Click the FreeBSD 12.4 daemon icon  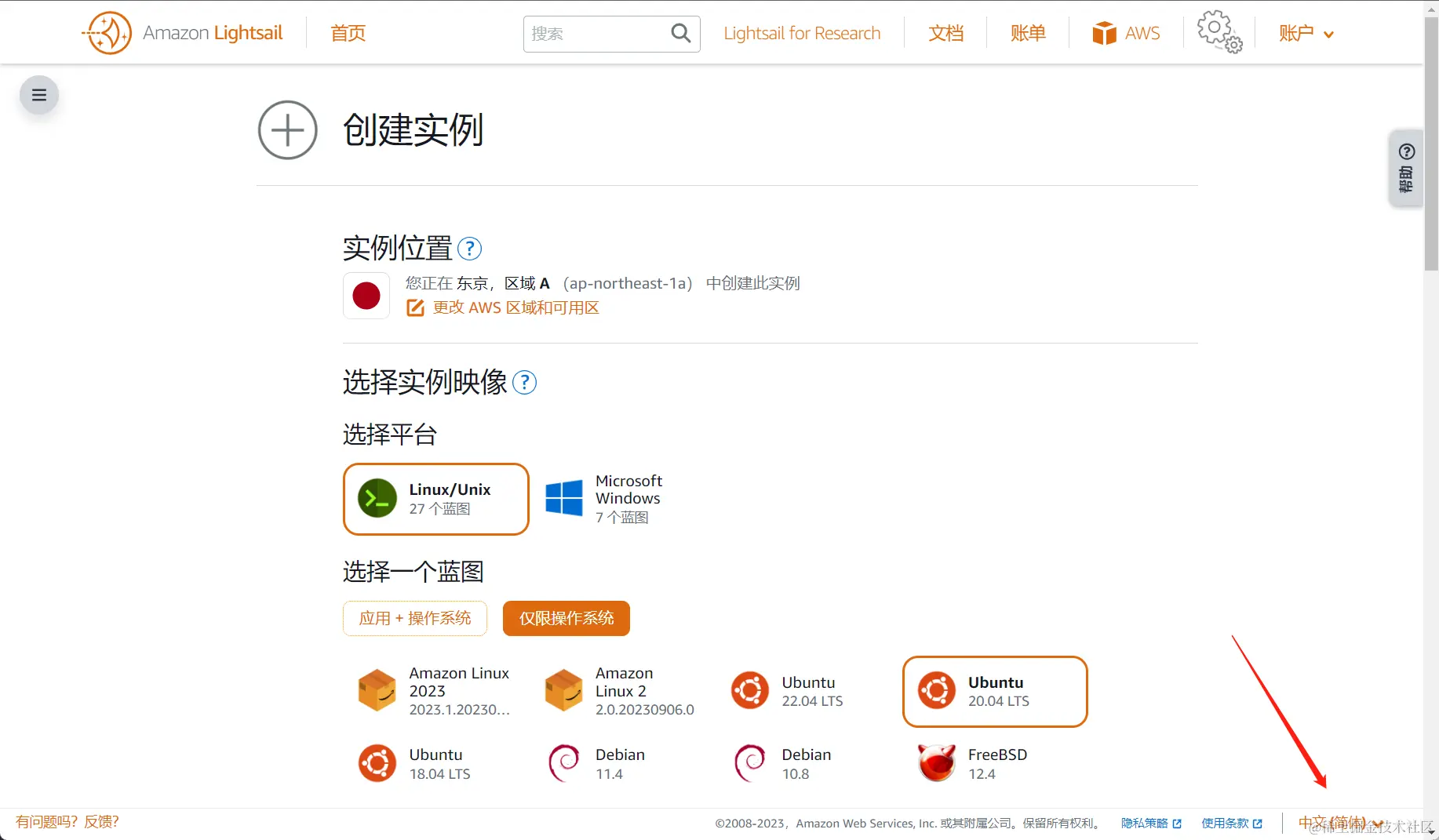click(937, 763)
